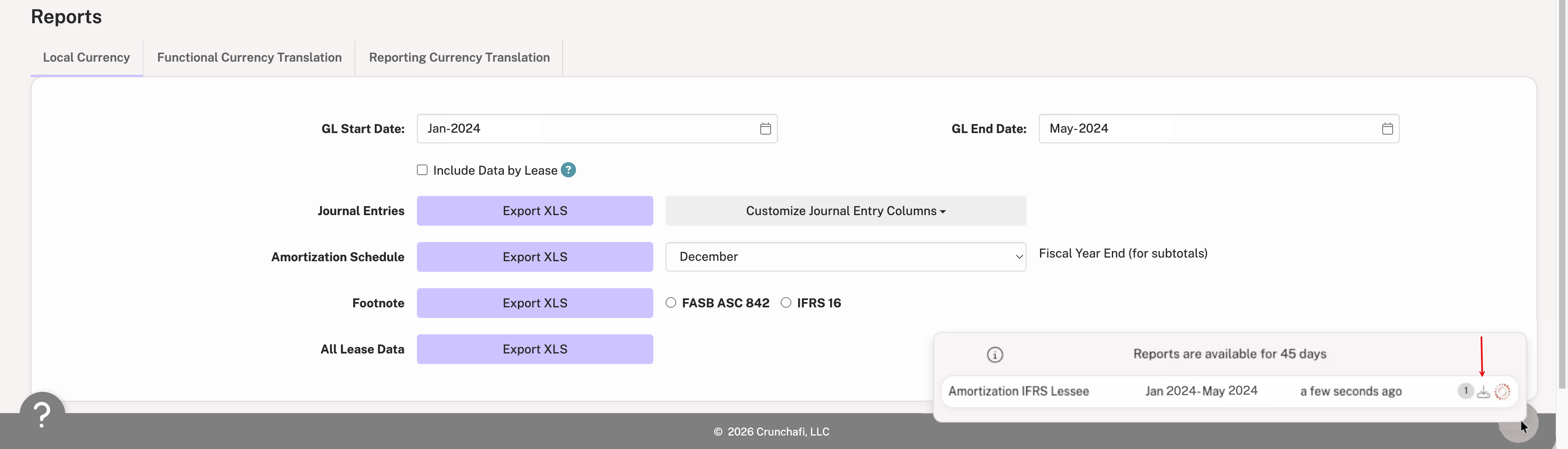Open the GL End Date calendar icon
The width and height of the screenshot is (1568, 449).
[x=1387, y=128]
